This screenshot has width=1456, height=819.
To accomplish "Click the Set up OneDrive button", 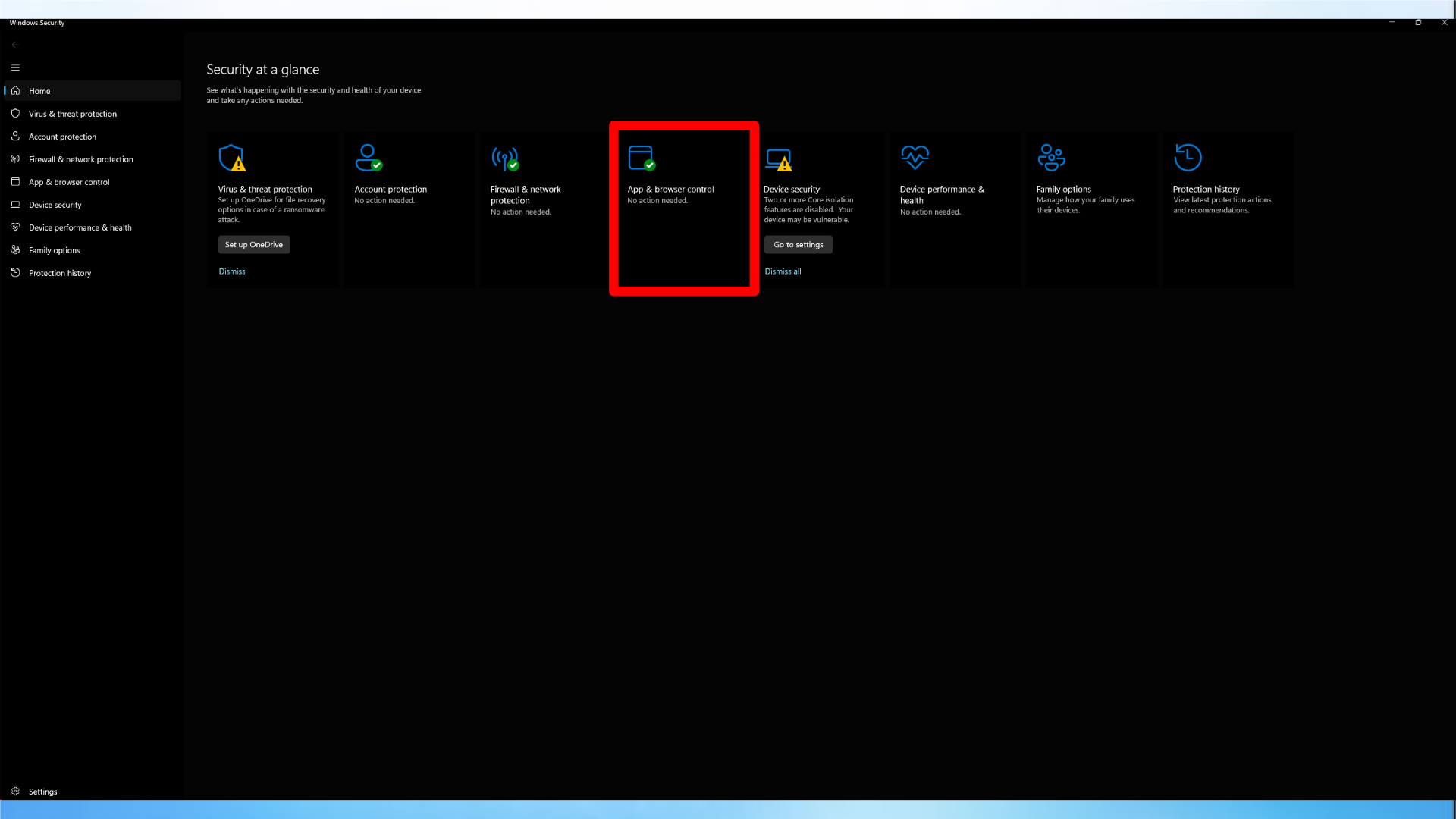I will point(253,244).
